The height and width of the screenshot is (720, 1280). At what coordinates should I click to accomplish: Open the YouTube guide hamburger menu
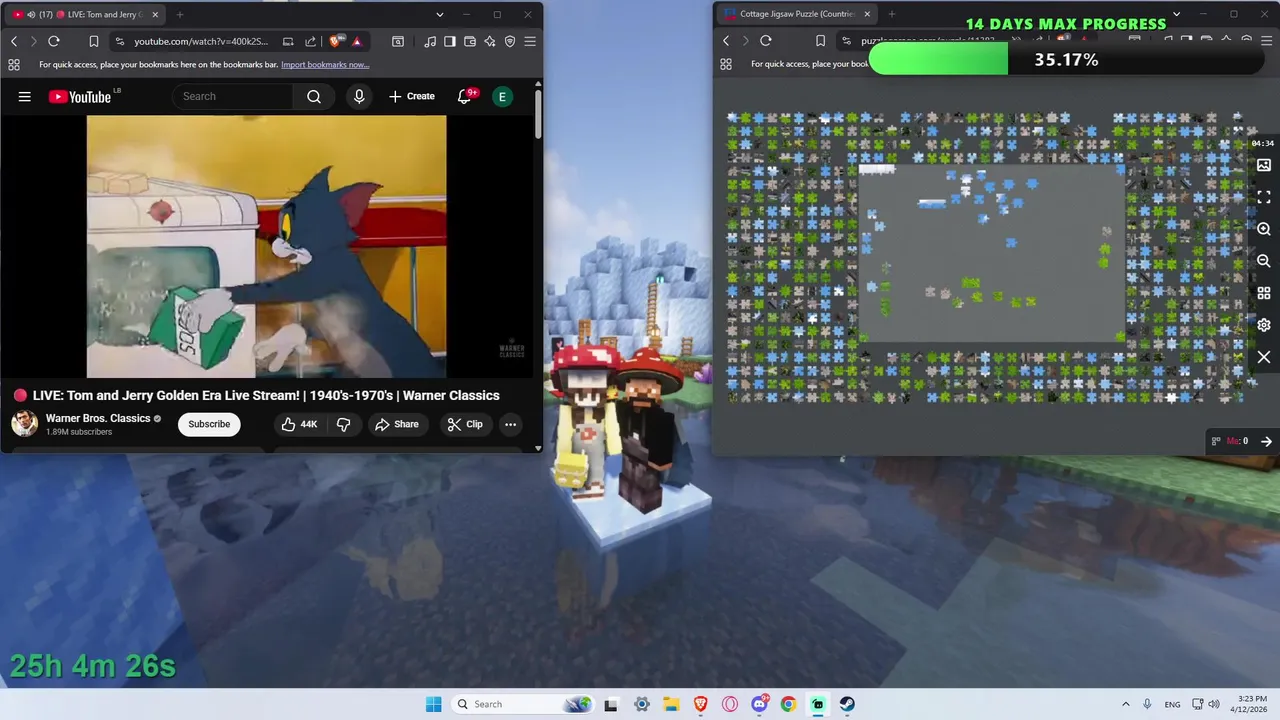(x=25, y=96)
